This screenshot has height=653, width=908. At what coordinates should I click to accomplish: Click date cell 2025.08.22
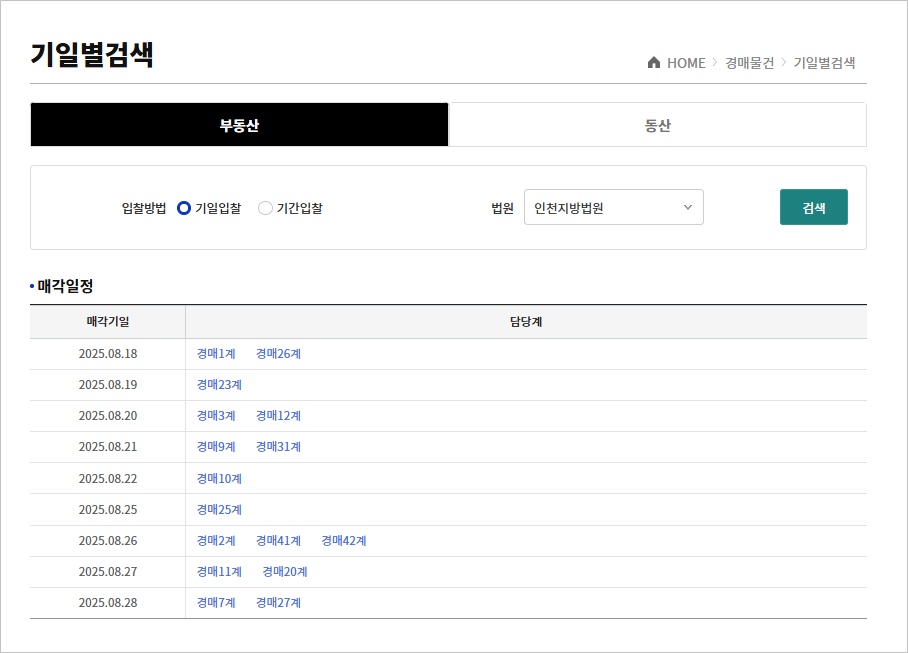pyautogui.click(x=108, y=479)
